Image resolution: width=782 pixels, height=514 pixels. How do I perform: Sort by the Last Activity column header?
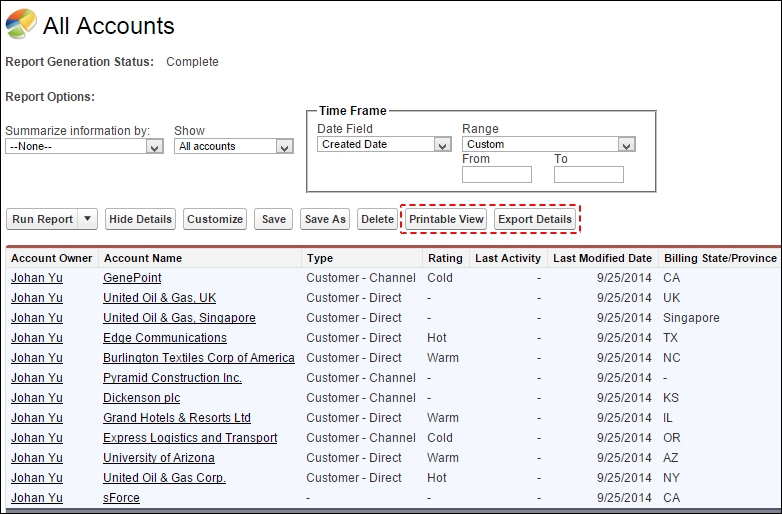point(508,258)
